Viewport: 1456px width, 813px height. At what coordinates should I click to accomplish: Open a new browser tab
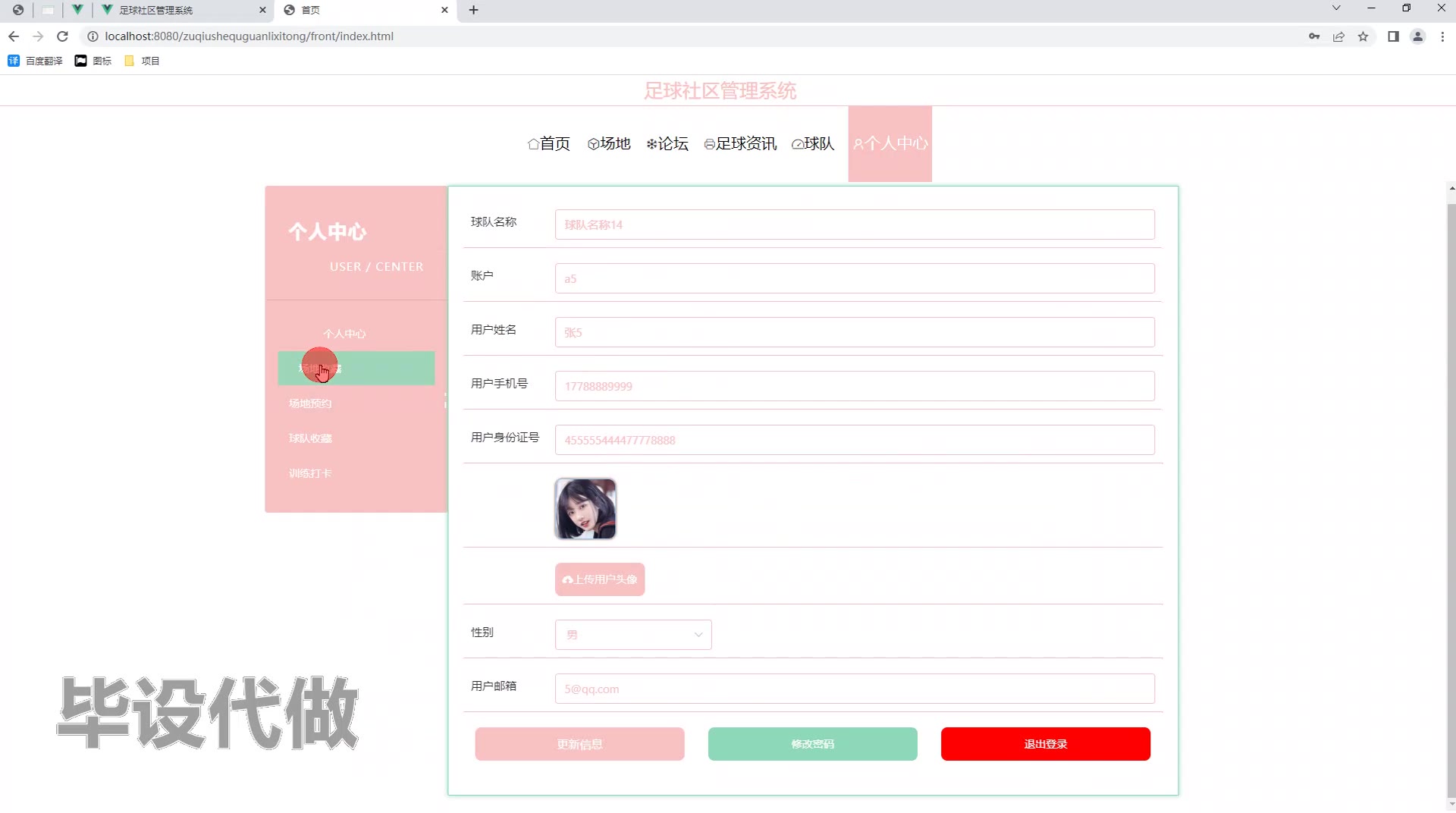tap(474, 10)
